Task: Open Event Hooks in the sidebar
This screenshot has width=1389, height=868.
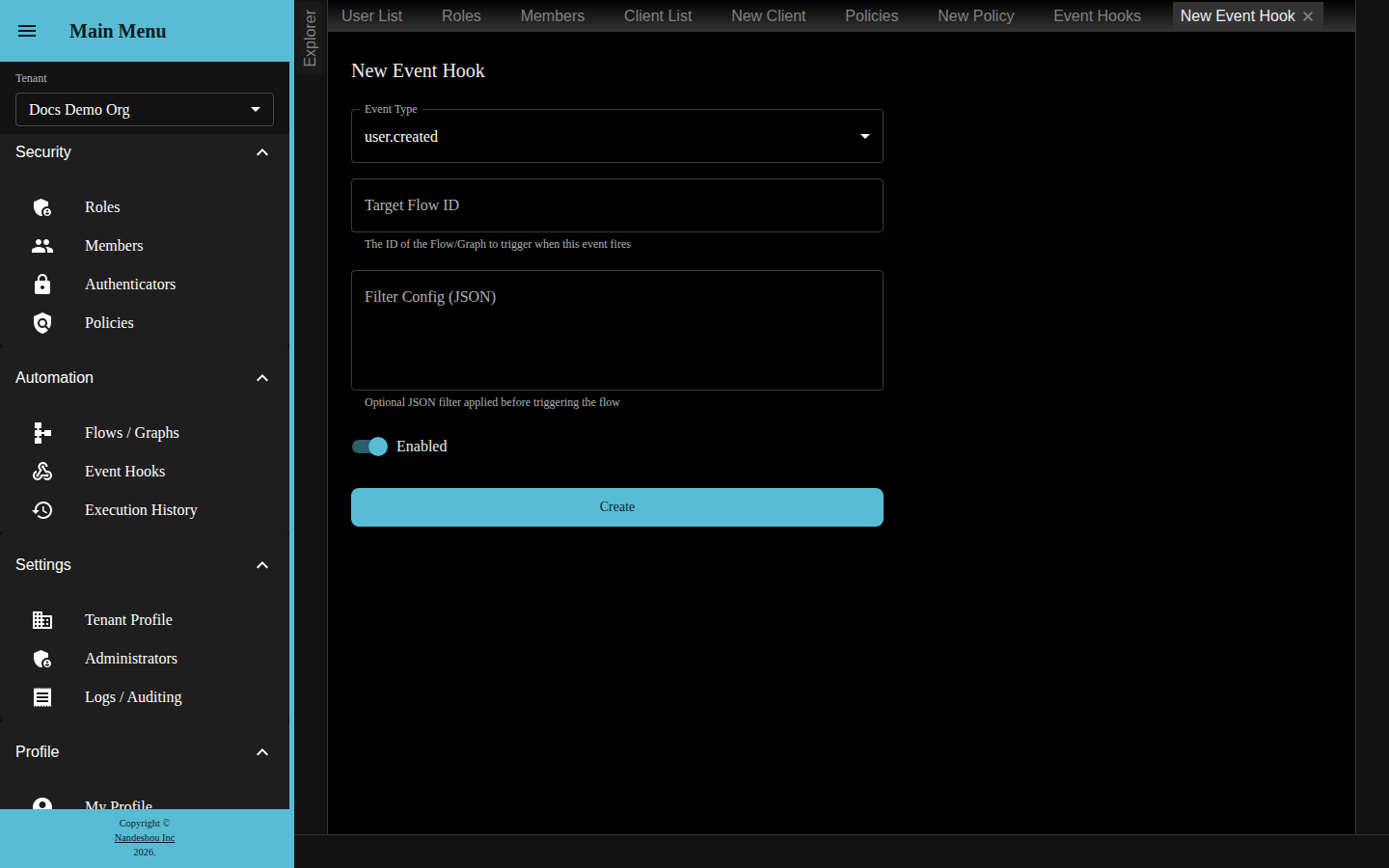Action: click(145, 472)
